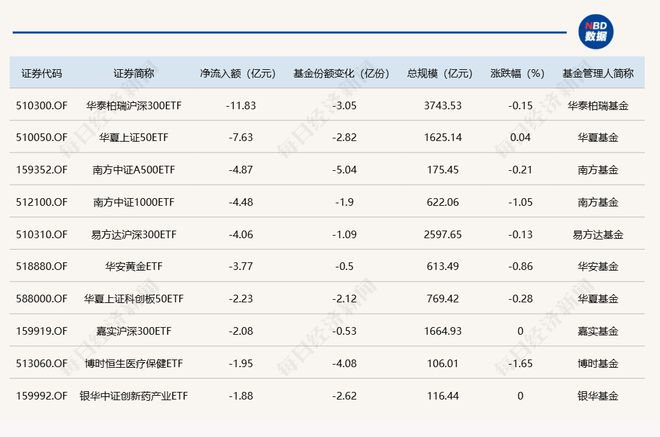Click manager name 华安基金
Viewport: 660px width, 437px height.
(598, 266)
